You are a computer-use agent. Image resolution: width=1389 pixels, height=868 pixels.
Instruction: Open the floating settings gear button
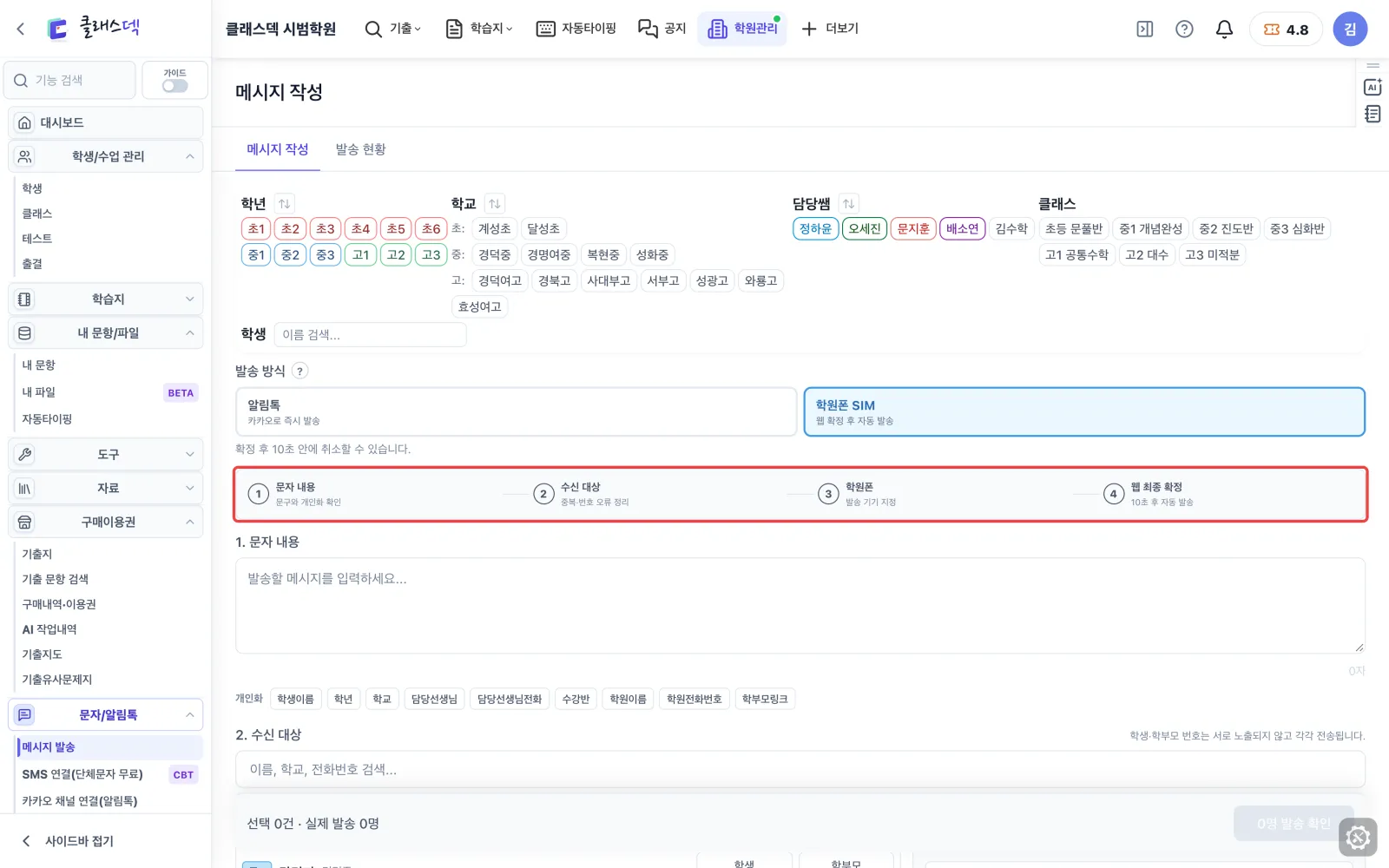coord(1358,838)
